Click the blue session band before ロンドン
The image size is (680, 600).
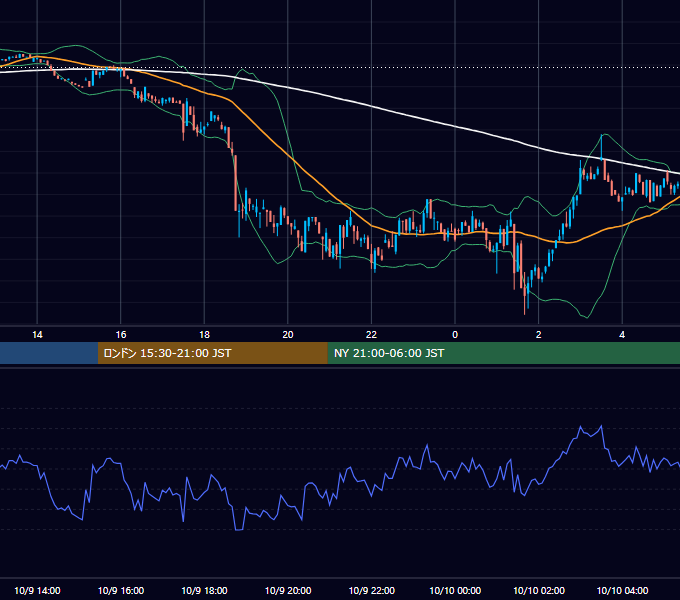(x=49, y=353)
